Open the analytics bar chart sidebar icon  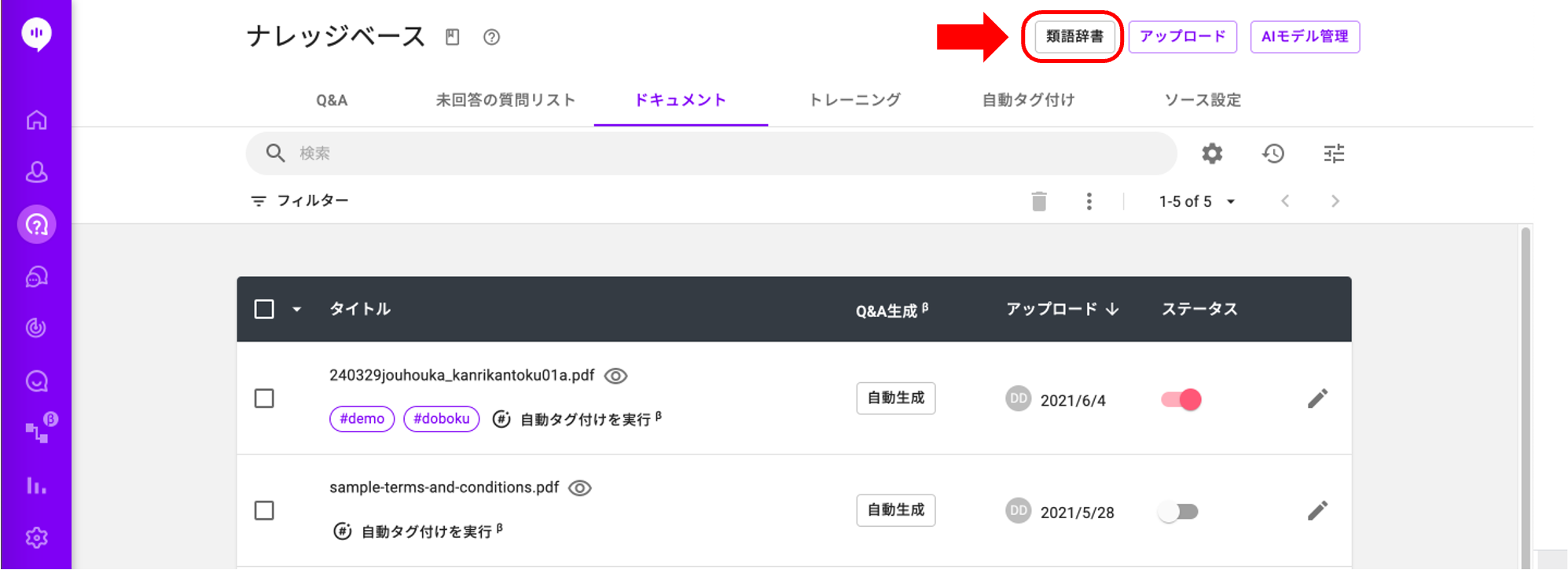tap(36, 485)
